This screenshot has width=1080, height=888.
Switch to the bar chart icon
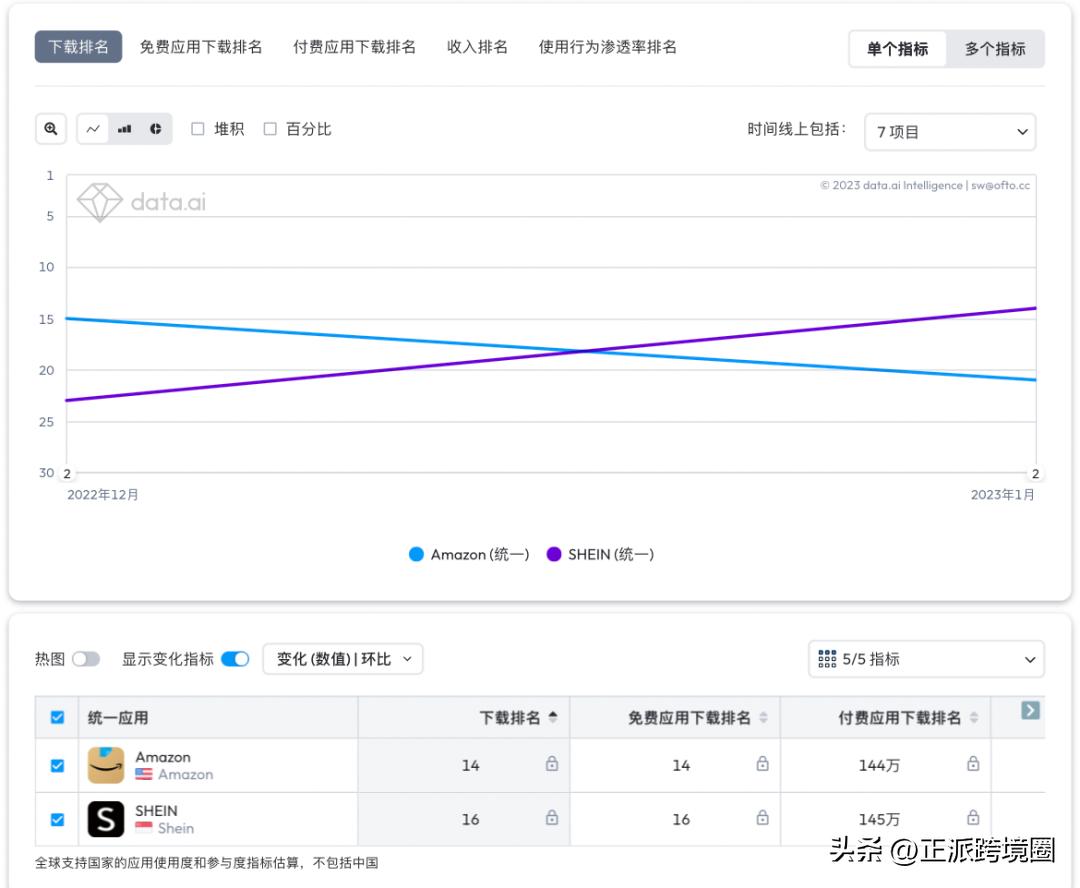tap(124, 128)
